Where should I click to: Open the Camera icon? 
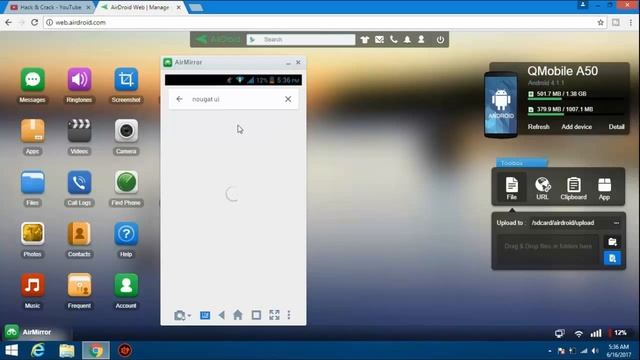[x=126, y=131]
